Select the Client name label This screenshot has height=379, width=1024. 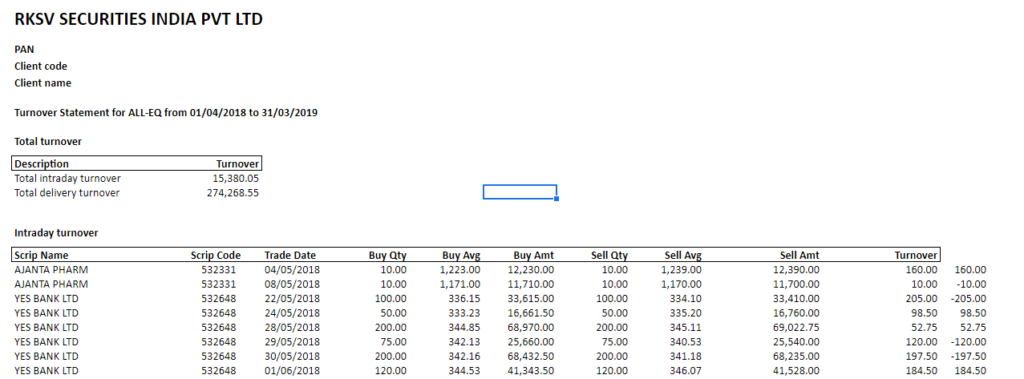pyautogui.click(x=43, y=83)
